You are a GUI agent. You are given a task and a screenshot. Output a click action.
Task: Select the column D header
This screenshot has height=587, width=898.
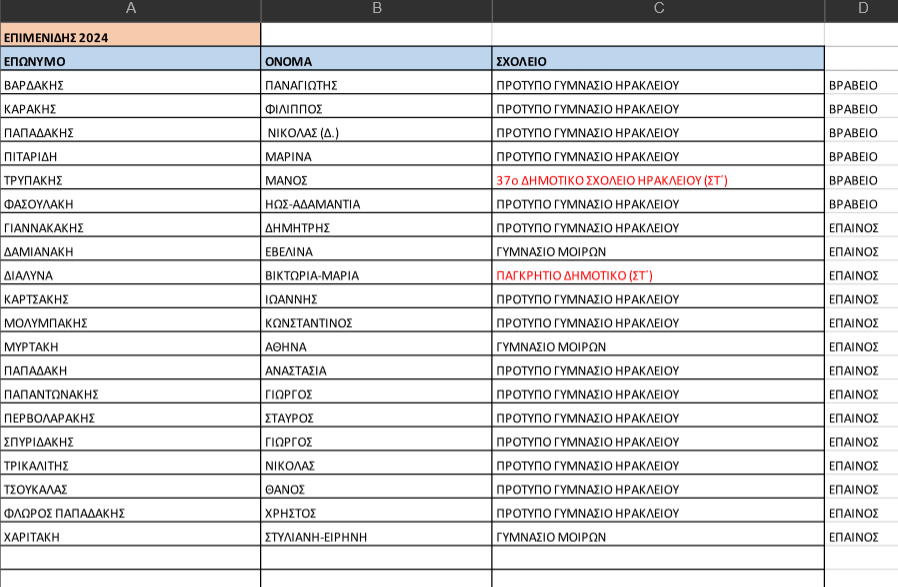click(862, 10)
